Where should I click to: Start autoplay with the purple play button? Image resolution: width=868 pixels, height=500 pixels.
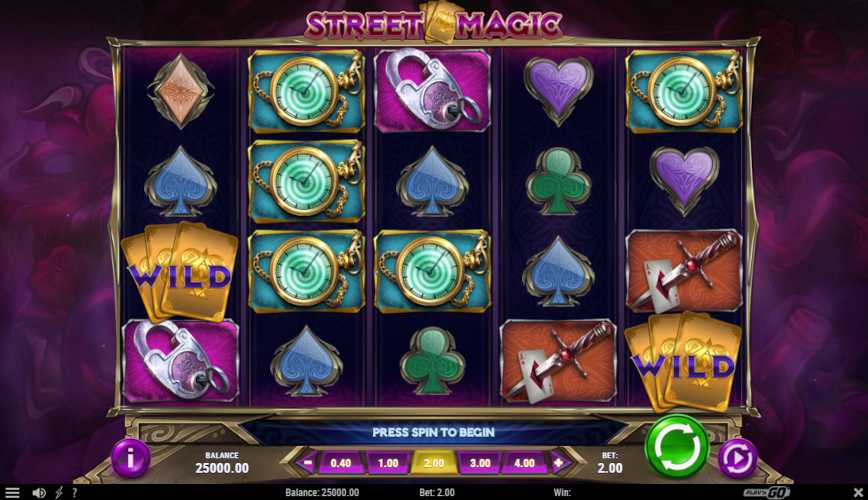click(738, 458)
